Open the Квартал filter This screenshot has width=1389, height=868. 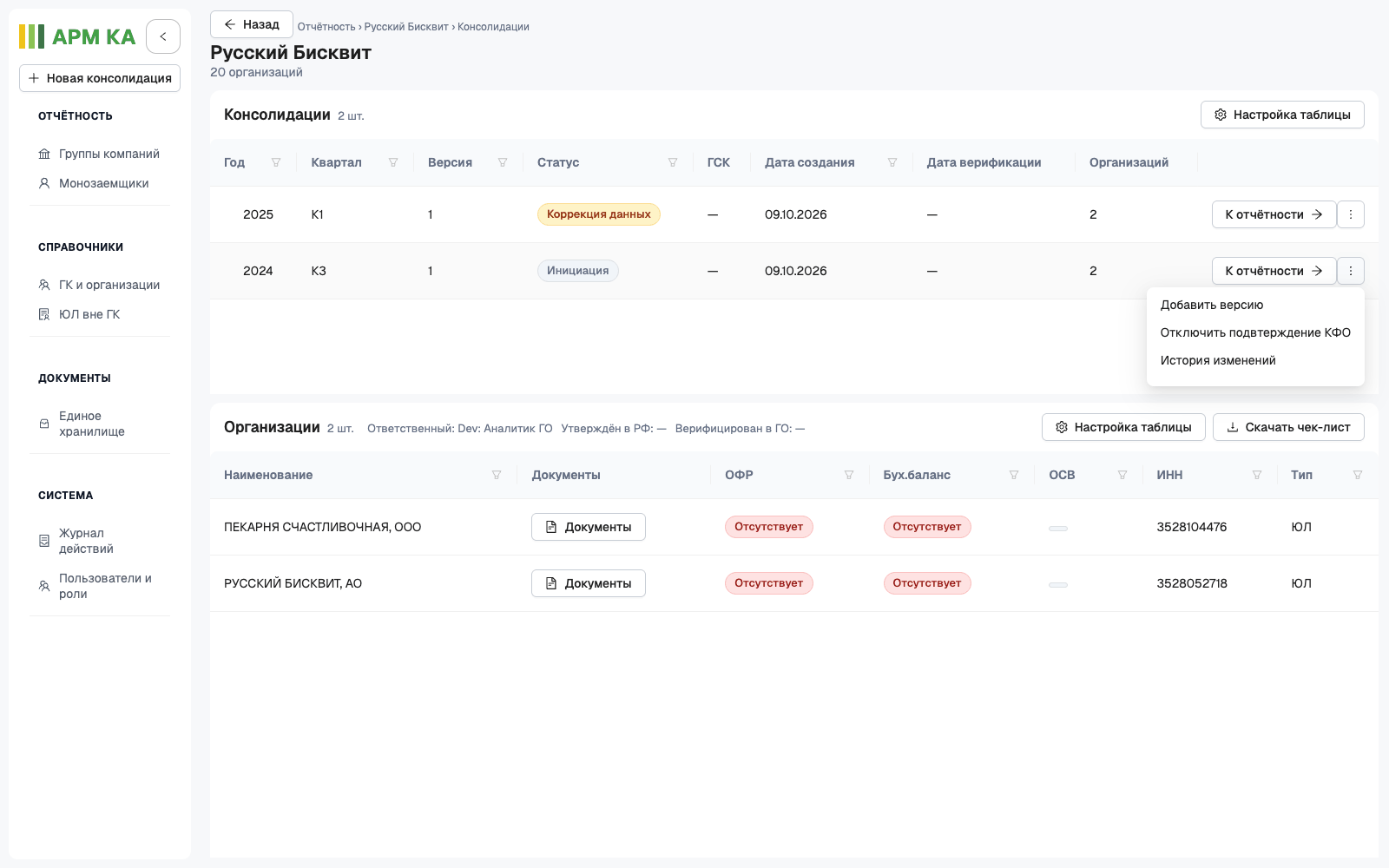click(393, 162)
